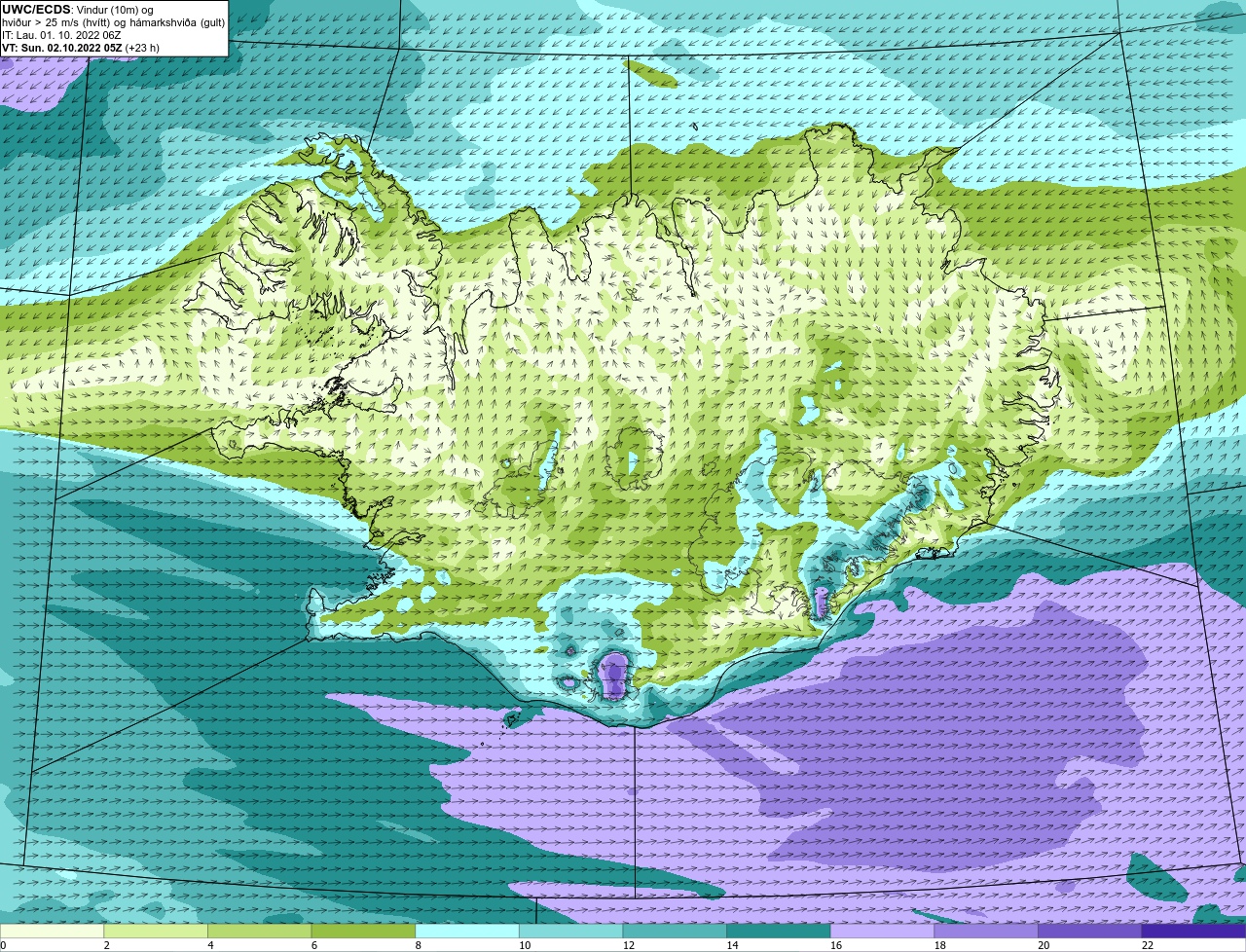This screenshot has width=1246, height=952.
Task: Click the 12–14 m/s teal legend swatch
Action: click(675, 931)
